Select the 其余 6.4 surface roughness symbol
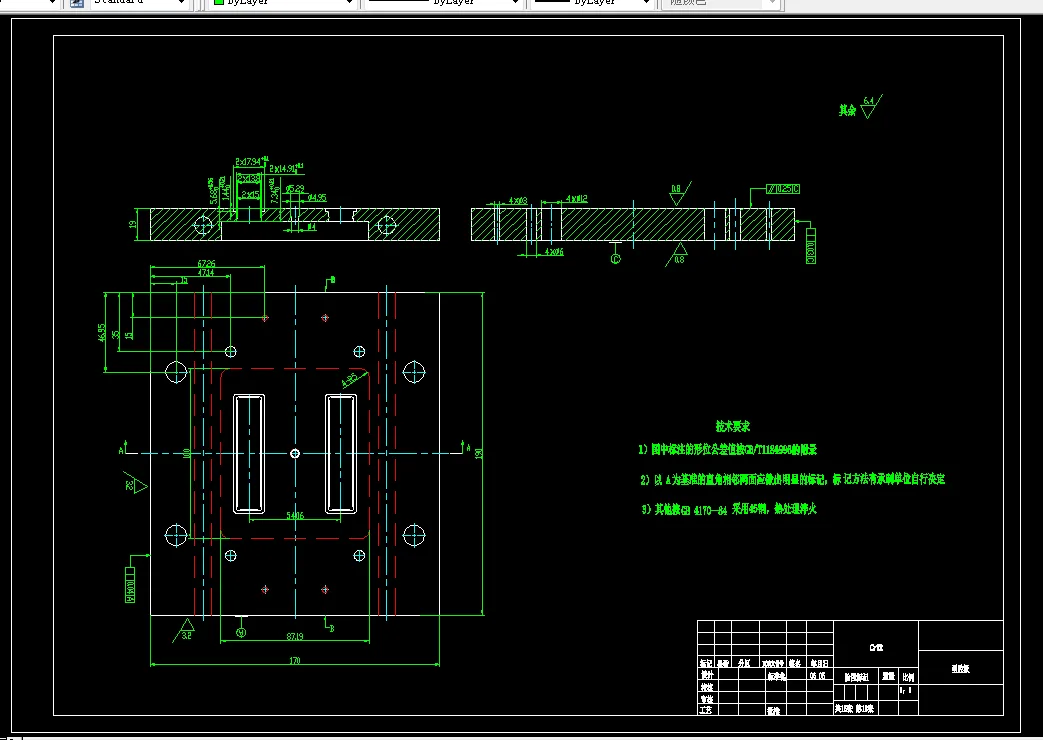 pos(861,107)
